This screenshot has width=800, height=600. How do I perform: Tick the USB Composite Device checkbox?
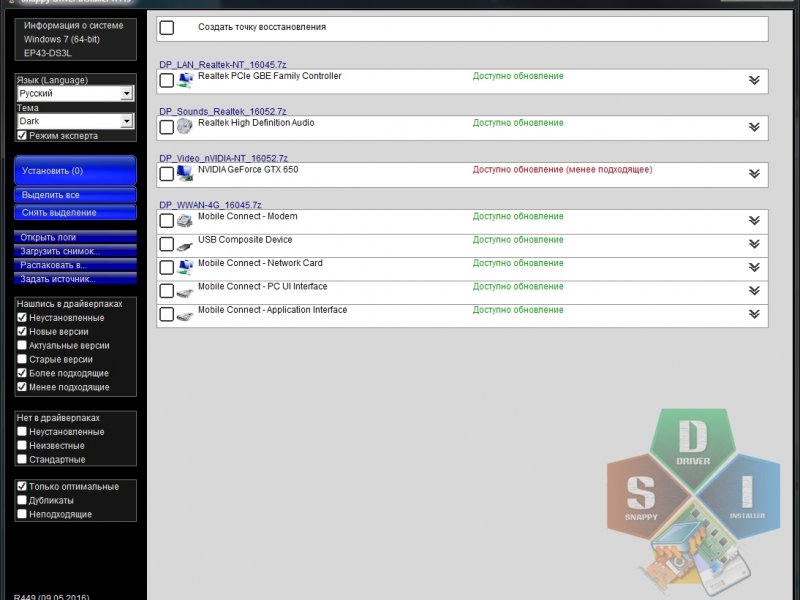click(167, 244)
